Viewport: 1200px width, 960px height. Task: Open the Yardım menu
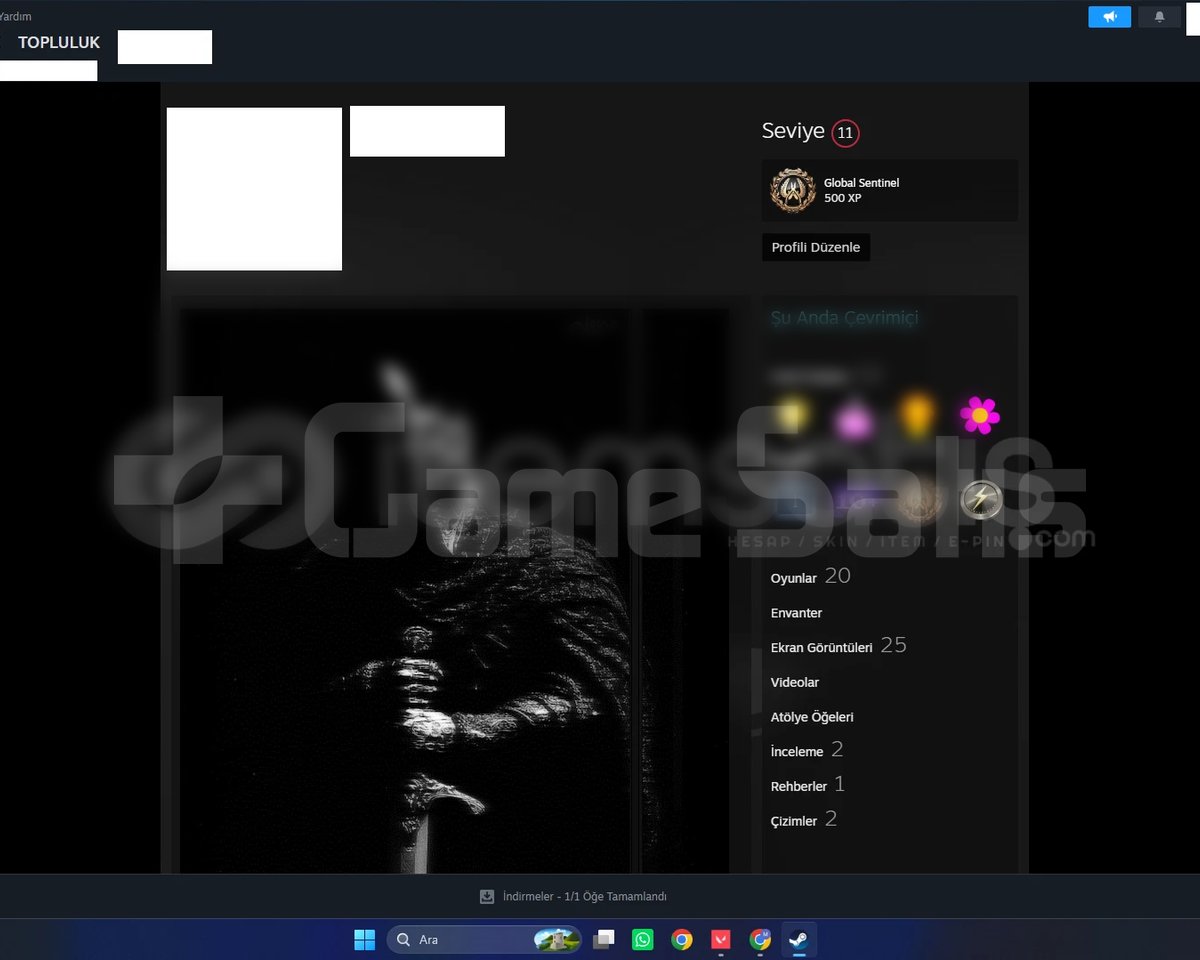click(15, 17)
